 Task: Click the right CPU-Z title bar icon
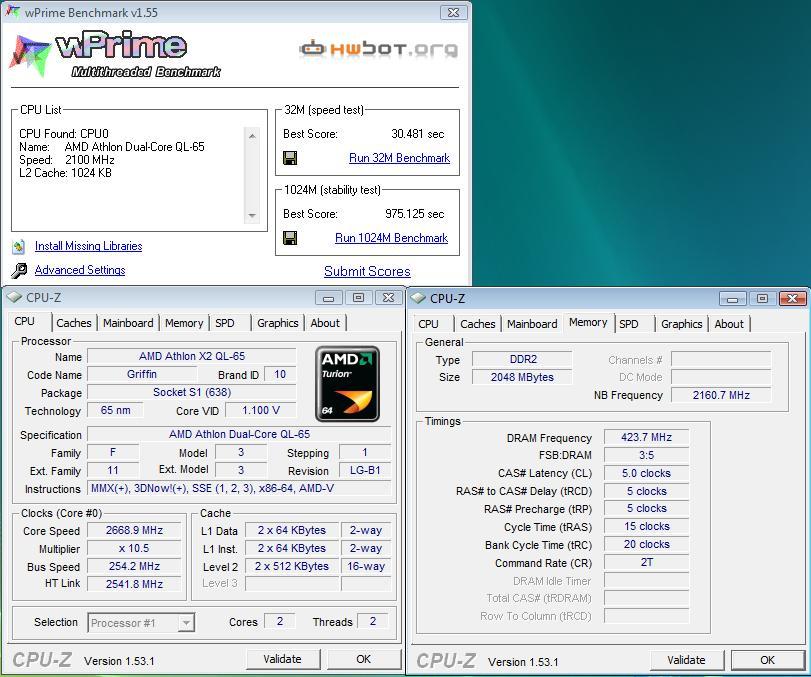coord(418,298)
